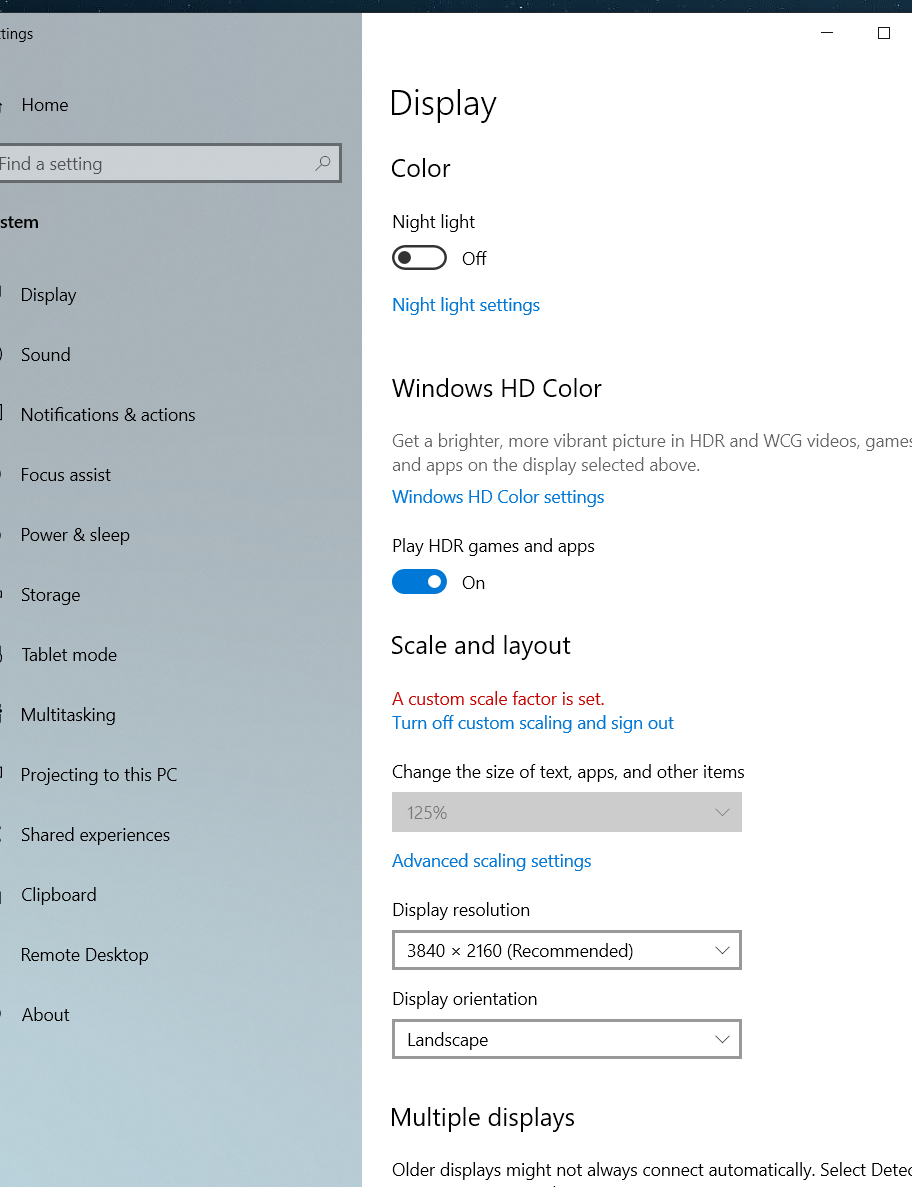Viewport: 912px width, 1187px height.
Task: Minimize the Settings window
Action: pyautogui.click(x=827, y=33)
